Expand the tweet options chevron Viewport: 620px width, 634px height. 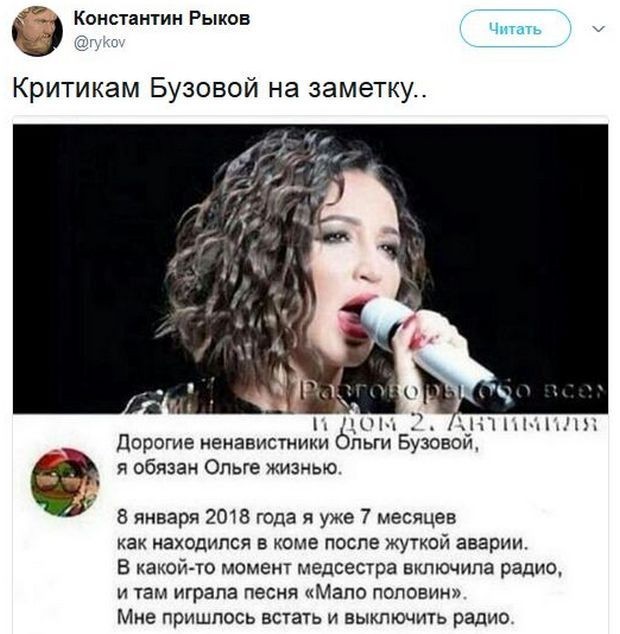click(599, 29)
